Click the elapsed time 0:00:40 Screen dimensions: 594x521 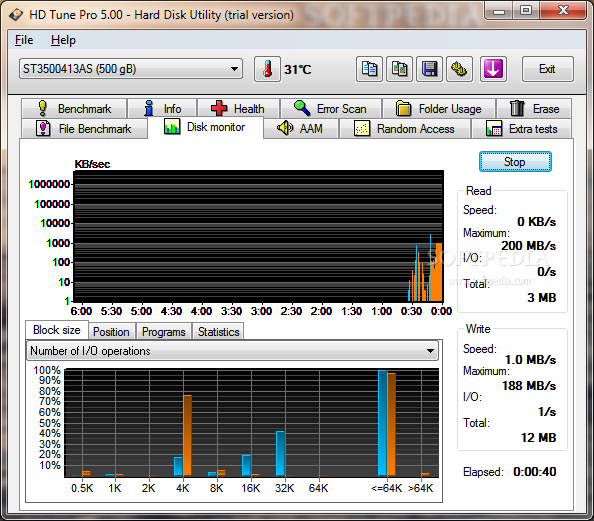pos(535,472)
